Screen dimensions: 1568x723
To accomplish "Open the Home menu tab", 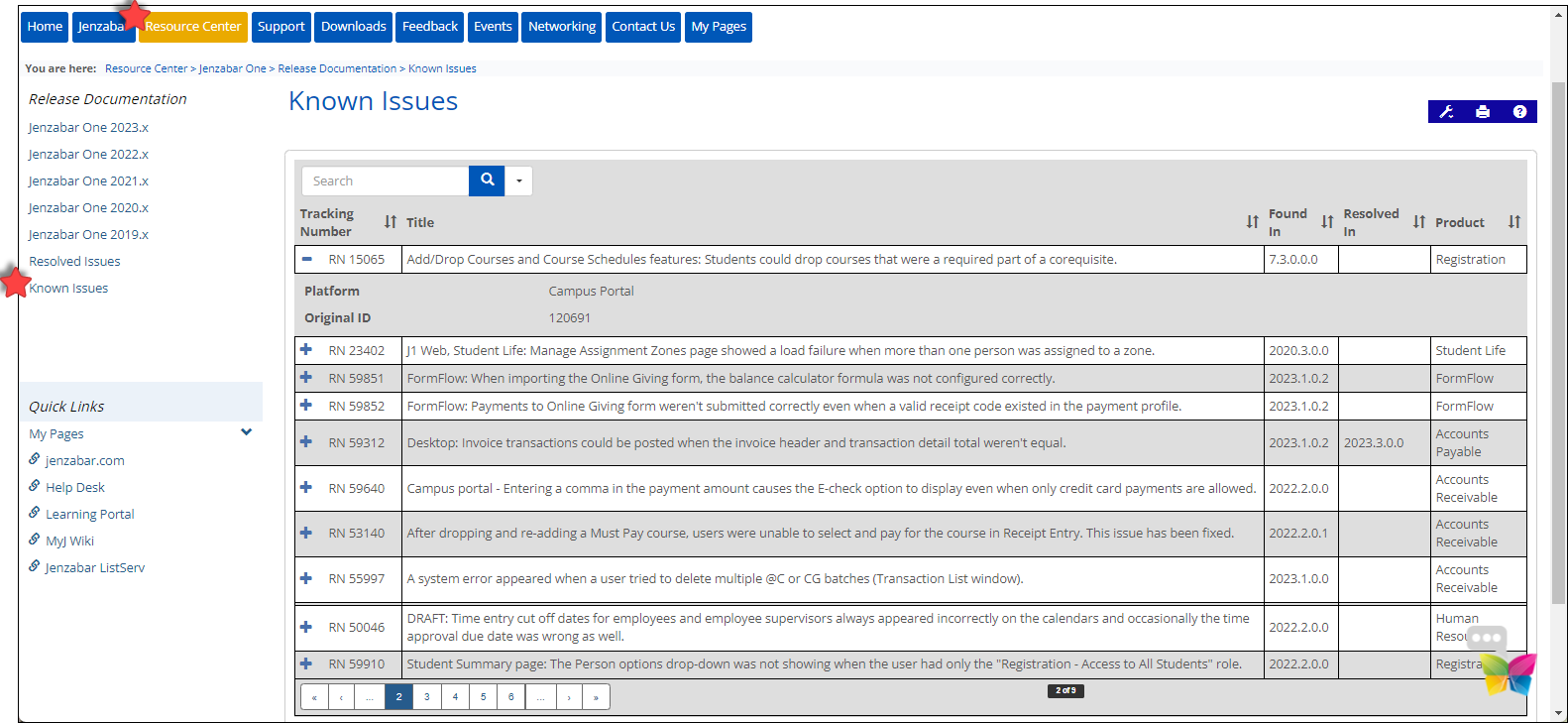I will [45, 27].
